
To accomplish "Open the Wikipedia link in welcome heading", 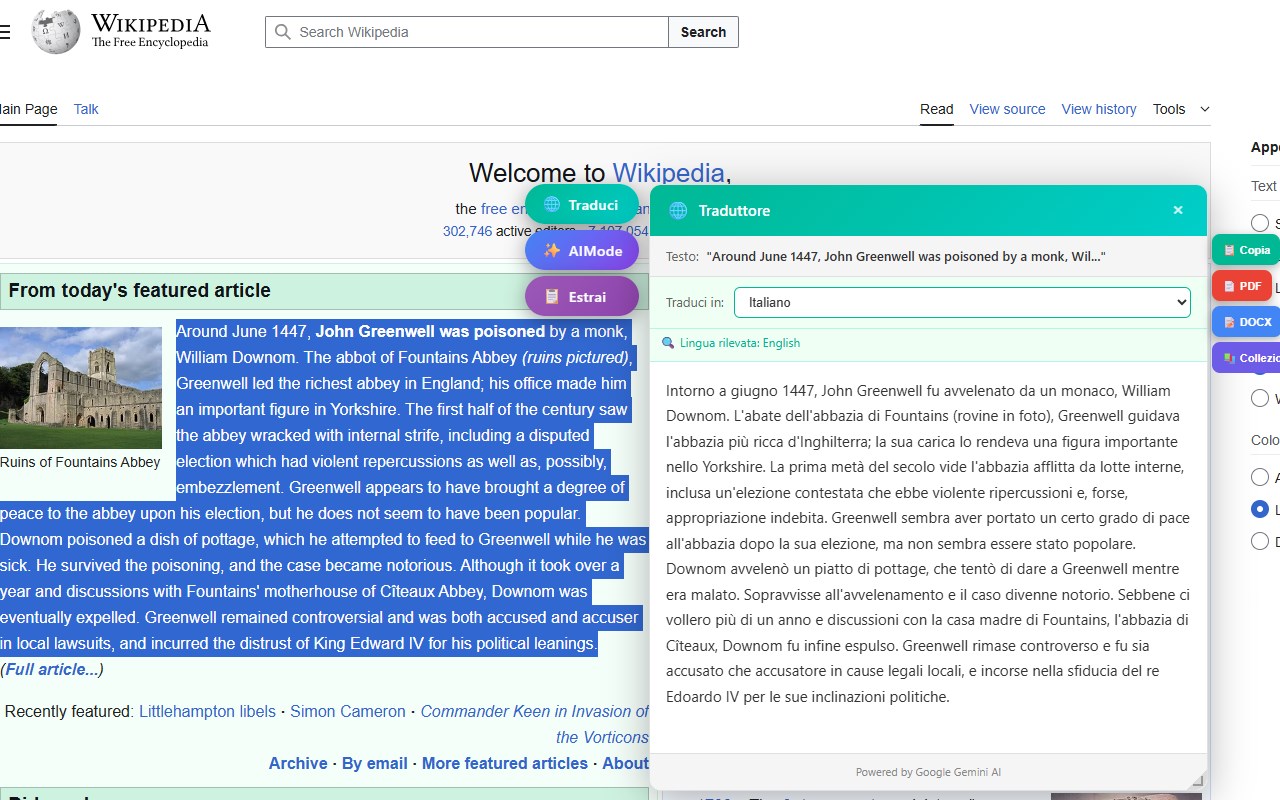I will pyautogui.click(x=668, y=173).
